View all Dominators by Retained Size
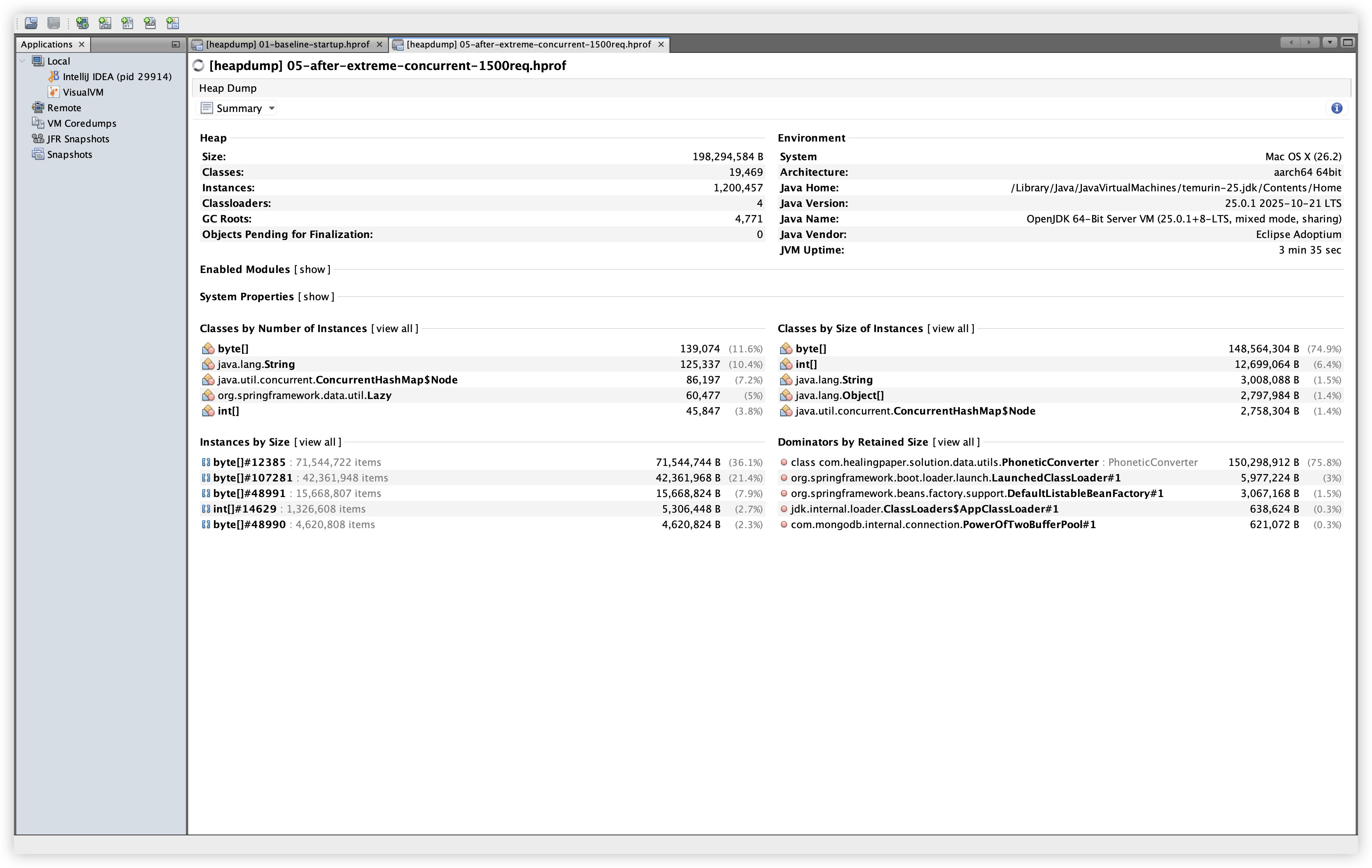The height and width of the screenshot is (868, 1372). tap(955, 442)
